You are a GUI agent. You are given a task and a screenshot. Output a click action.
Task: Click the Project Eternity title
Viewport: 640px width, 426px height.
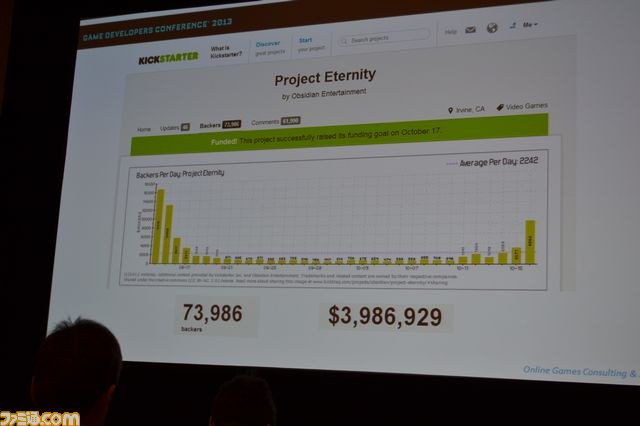(325, 77)
